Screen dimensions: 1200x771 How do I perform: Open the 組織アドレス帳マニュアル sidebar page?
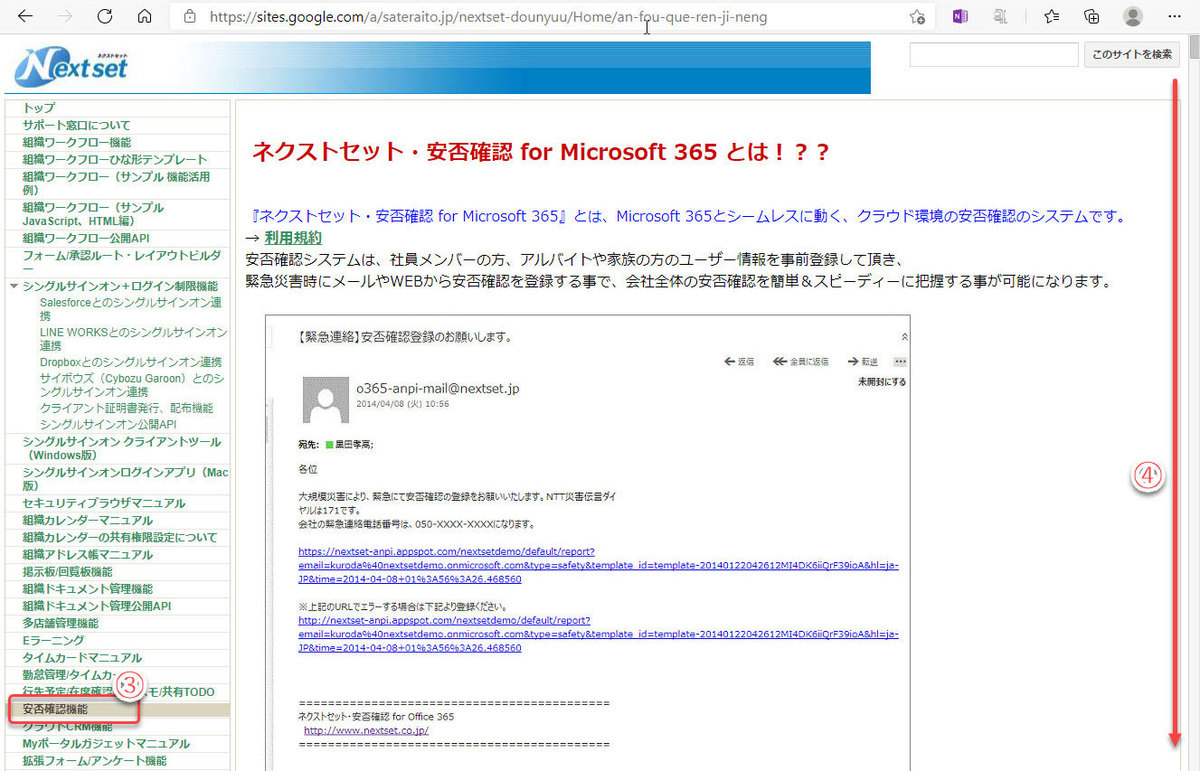(88, 554)
